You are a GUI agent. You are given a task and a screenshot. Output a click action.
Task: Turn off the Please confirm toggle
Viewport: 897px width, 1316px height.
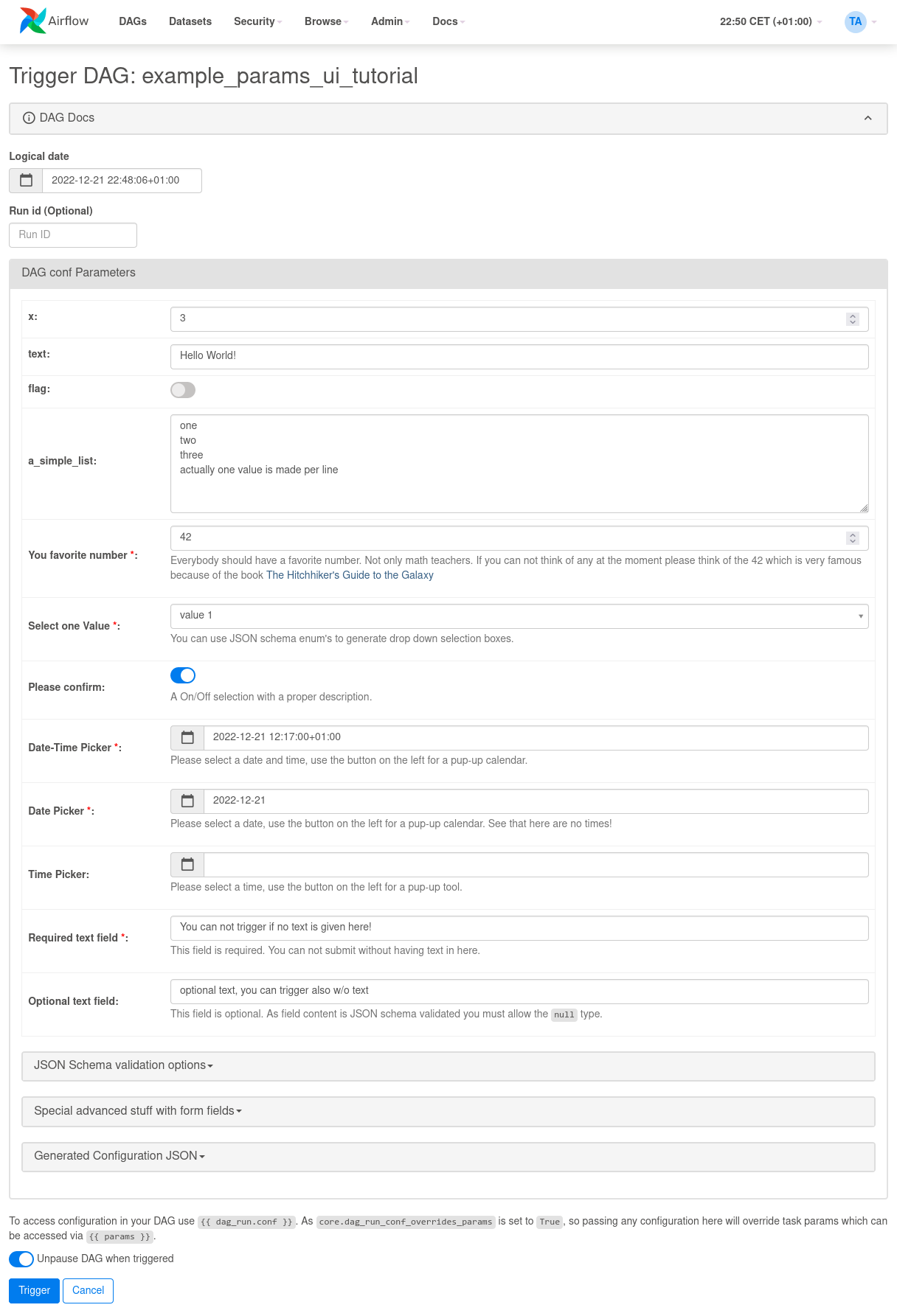click(183, 675)
